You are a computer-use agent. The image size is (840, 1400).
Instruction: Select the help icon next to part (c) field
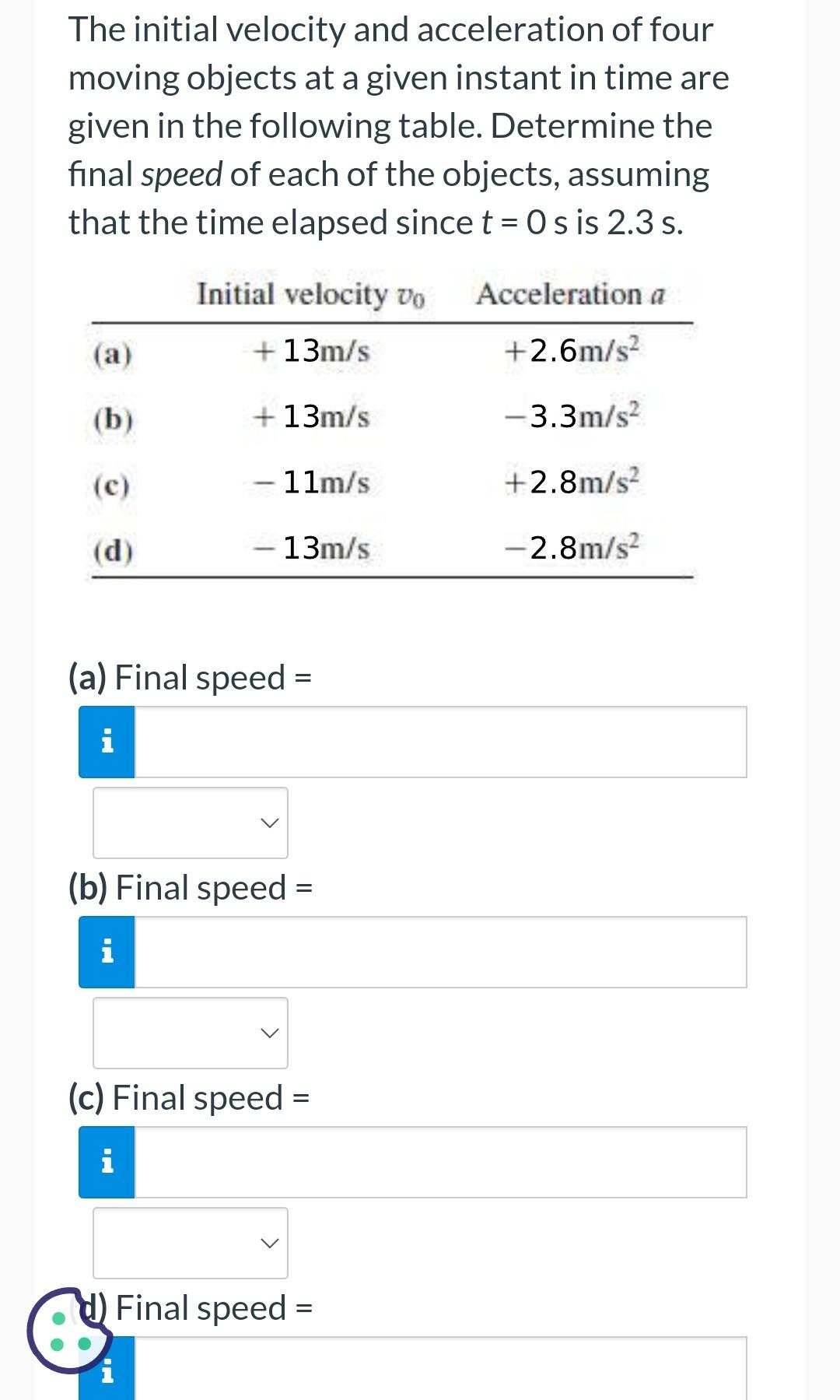(x=107, y=1162)
